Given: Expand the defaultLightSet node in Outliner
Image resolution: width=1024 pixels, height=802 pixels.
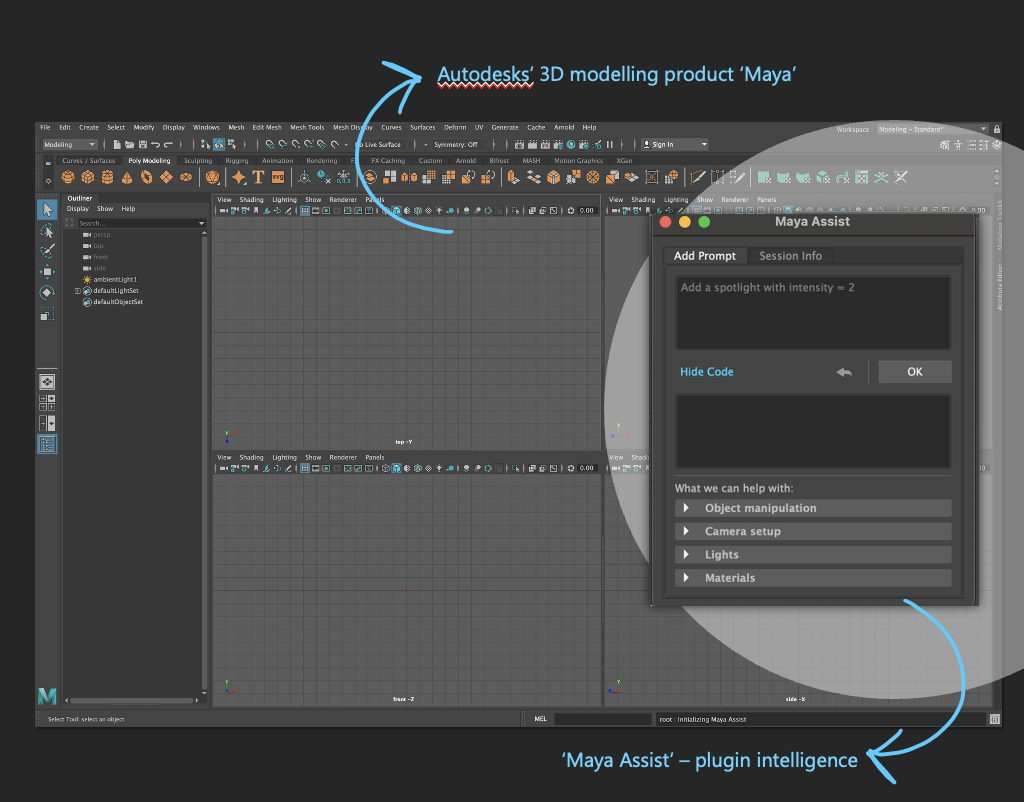Looking at the screenshot, I should pyautogui.click(x=78, y=291).
